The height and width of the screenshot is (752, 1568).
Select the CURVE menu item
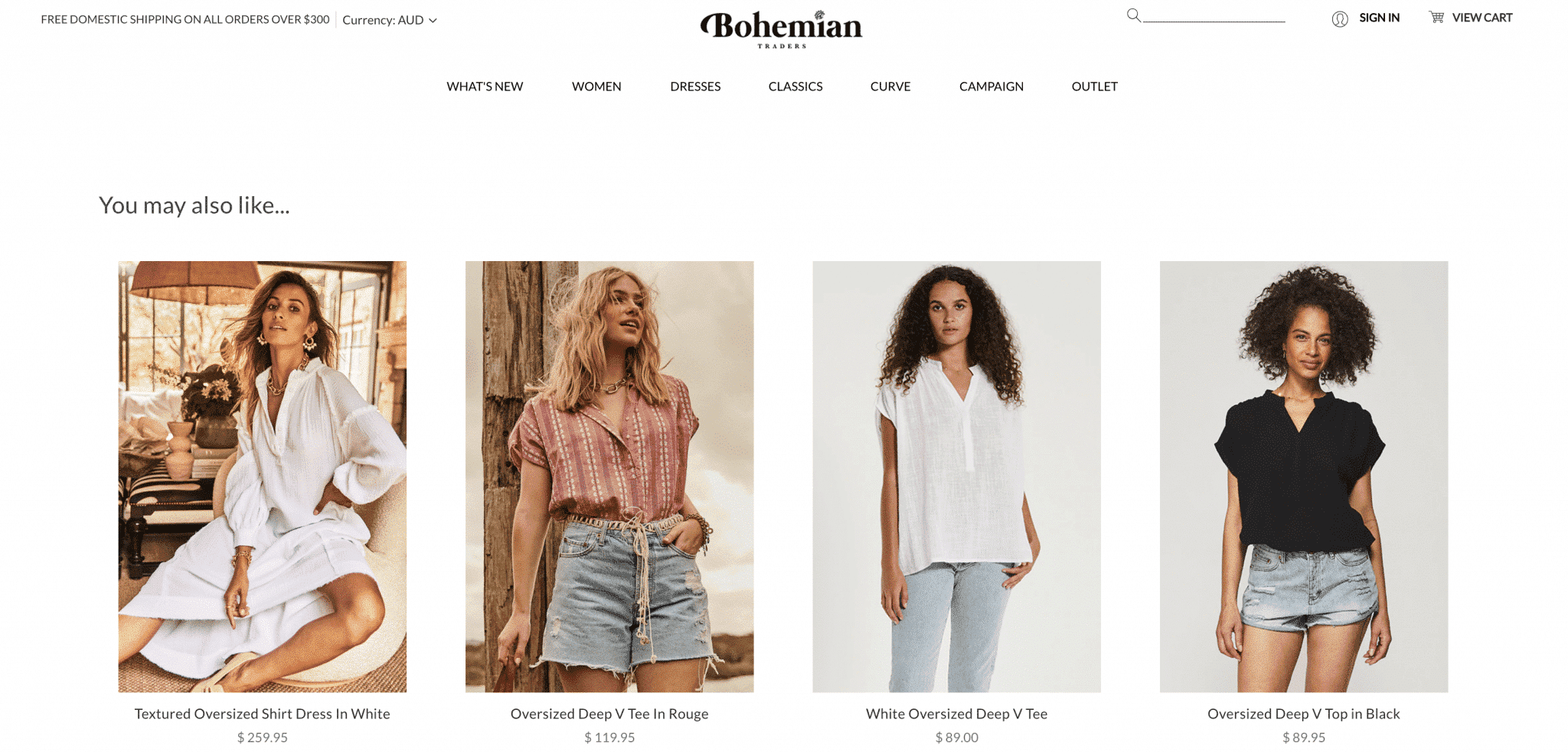[x=890, y=87]
